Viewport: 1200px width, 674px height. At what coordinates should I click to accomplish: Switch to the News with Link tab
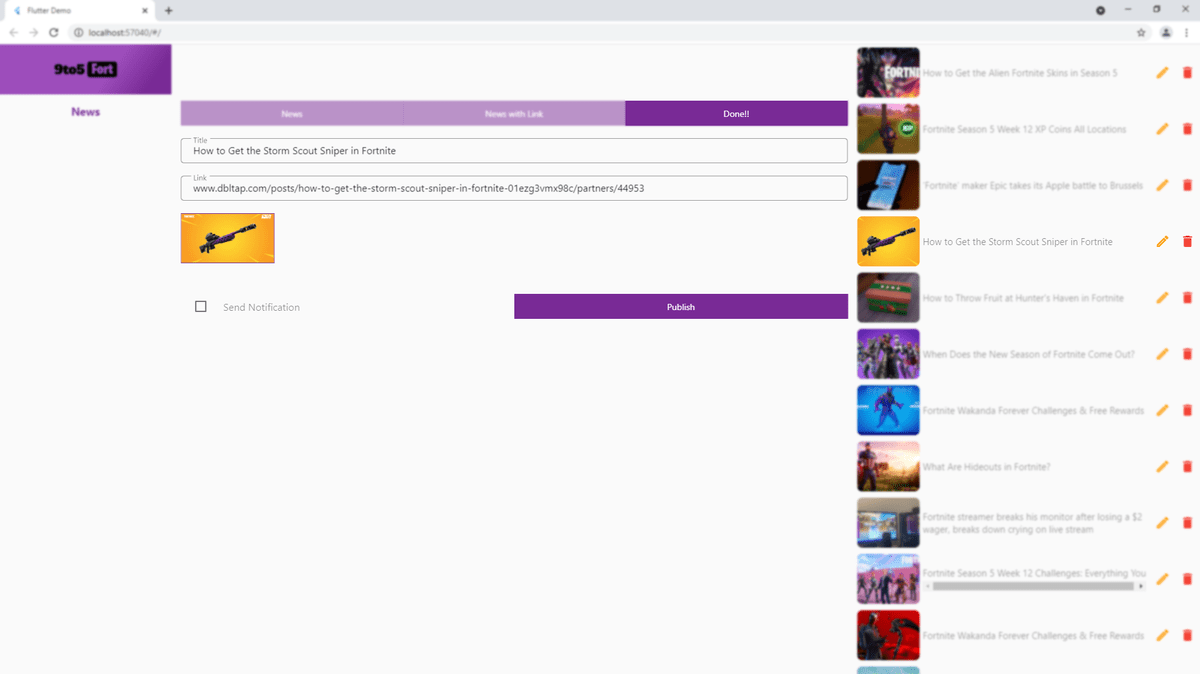pyautogui.click(x=513, y=113)
